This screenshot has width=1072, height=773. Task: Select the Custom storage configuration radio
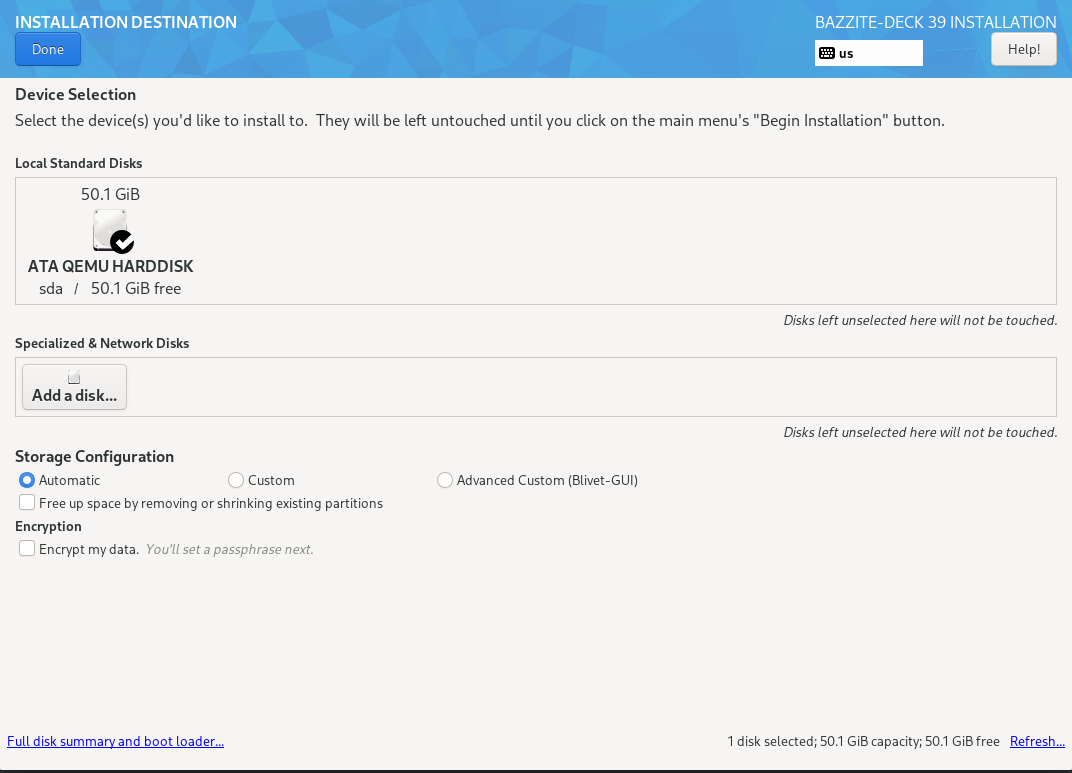coord(236,480)
